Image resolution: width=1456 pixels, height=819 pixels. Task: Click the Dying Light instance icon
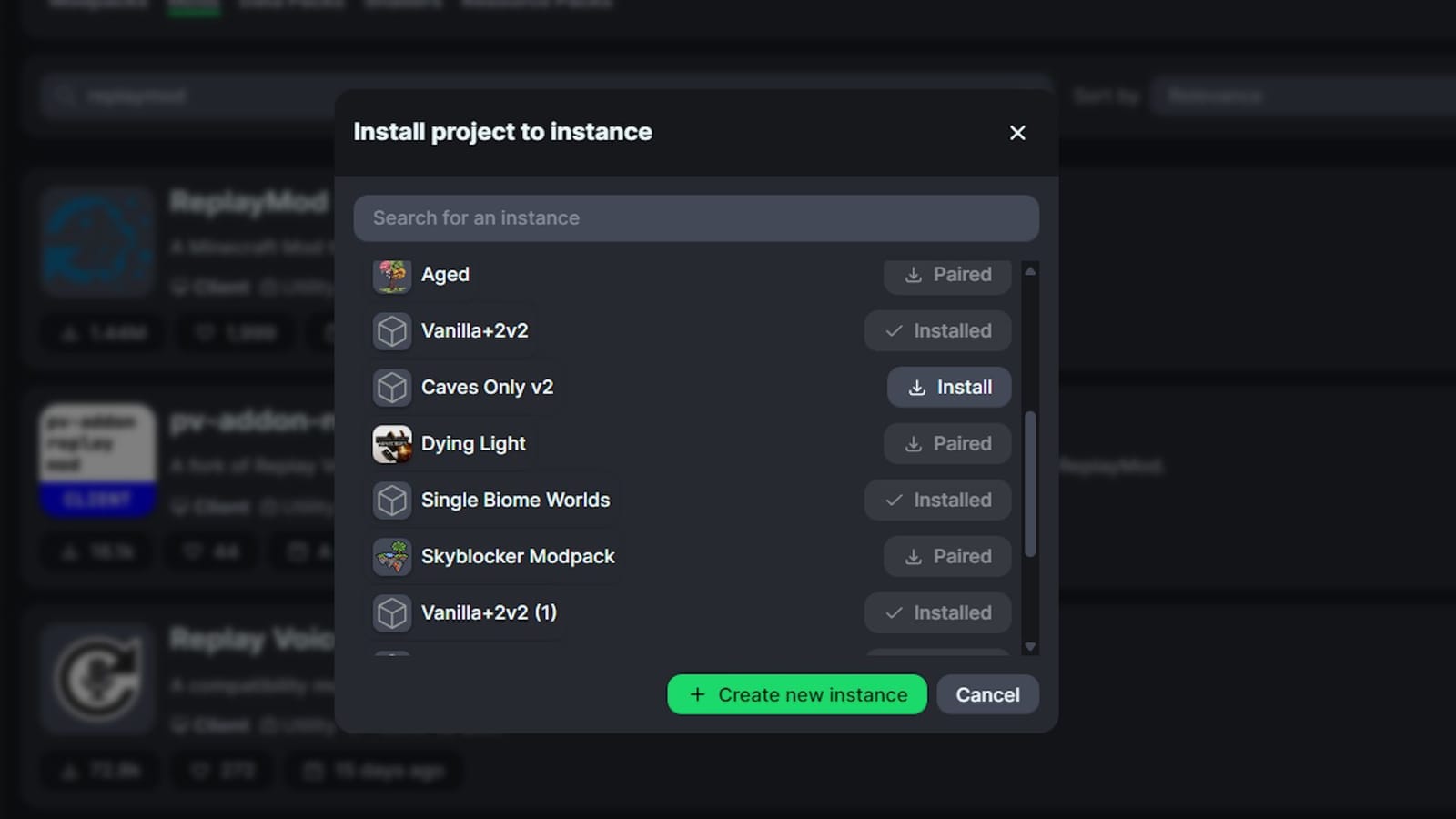click(x=392, y=444)
